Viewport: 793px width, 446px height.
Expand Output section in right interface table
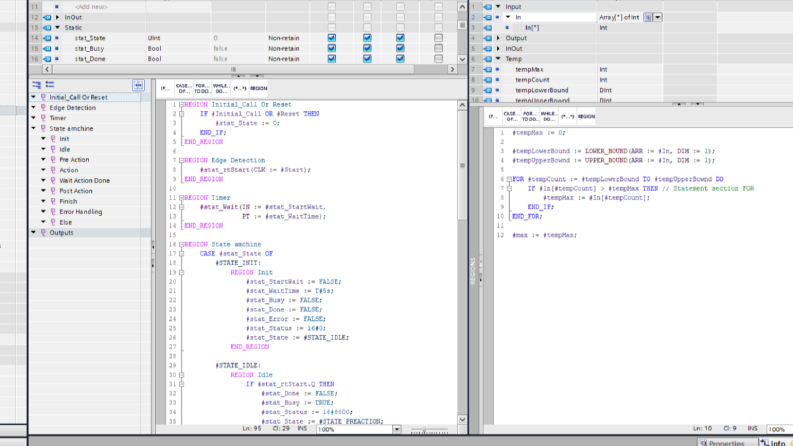point(498,38)
